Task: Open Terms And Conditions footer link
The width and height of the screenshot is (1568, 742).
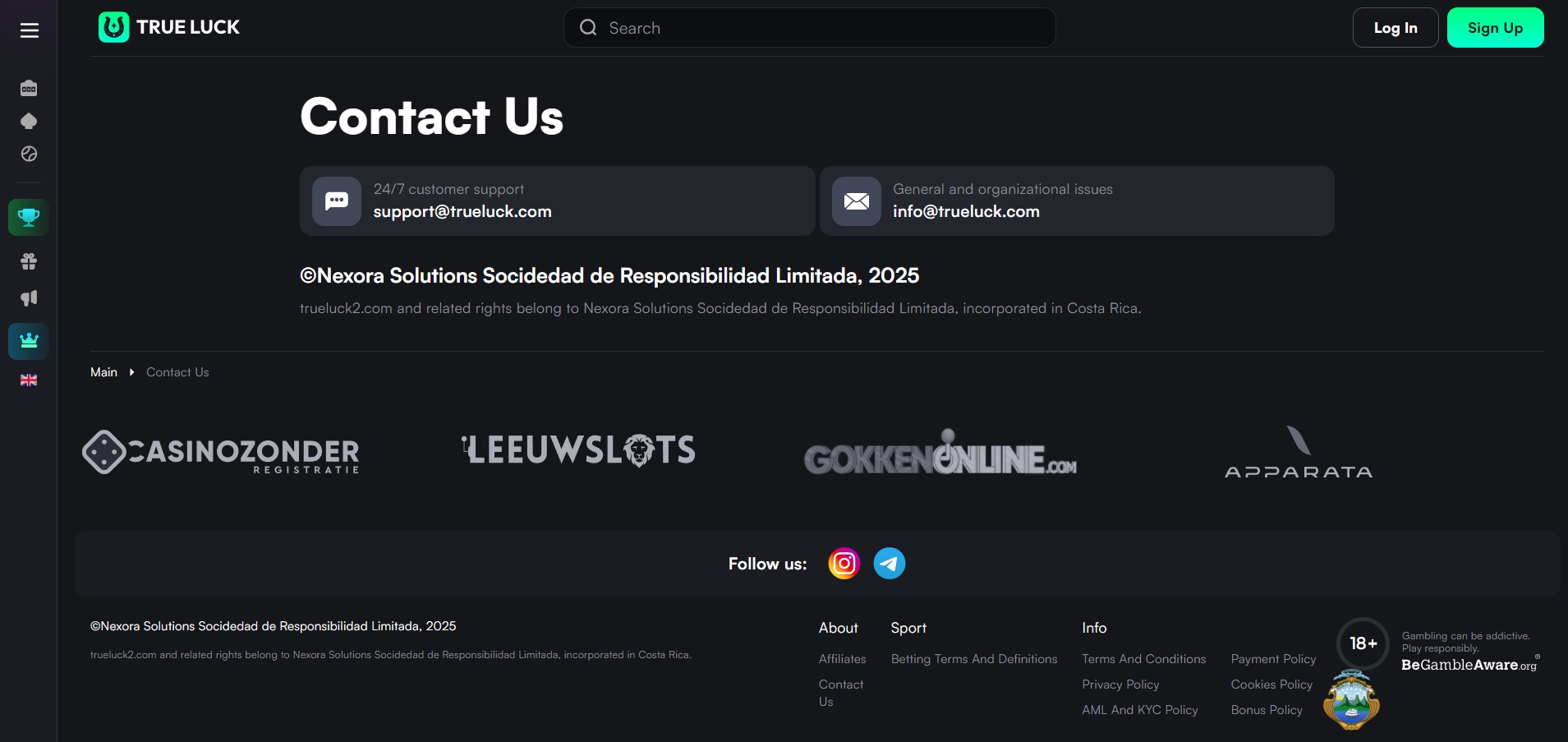Action: (1143, 659)
